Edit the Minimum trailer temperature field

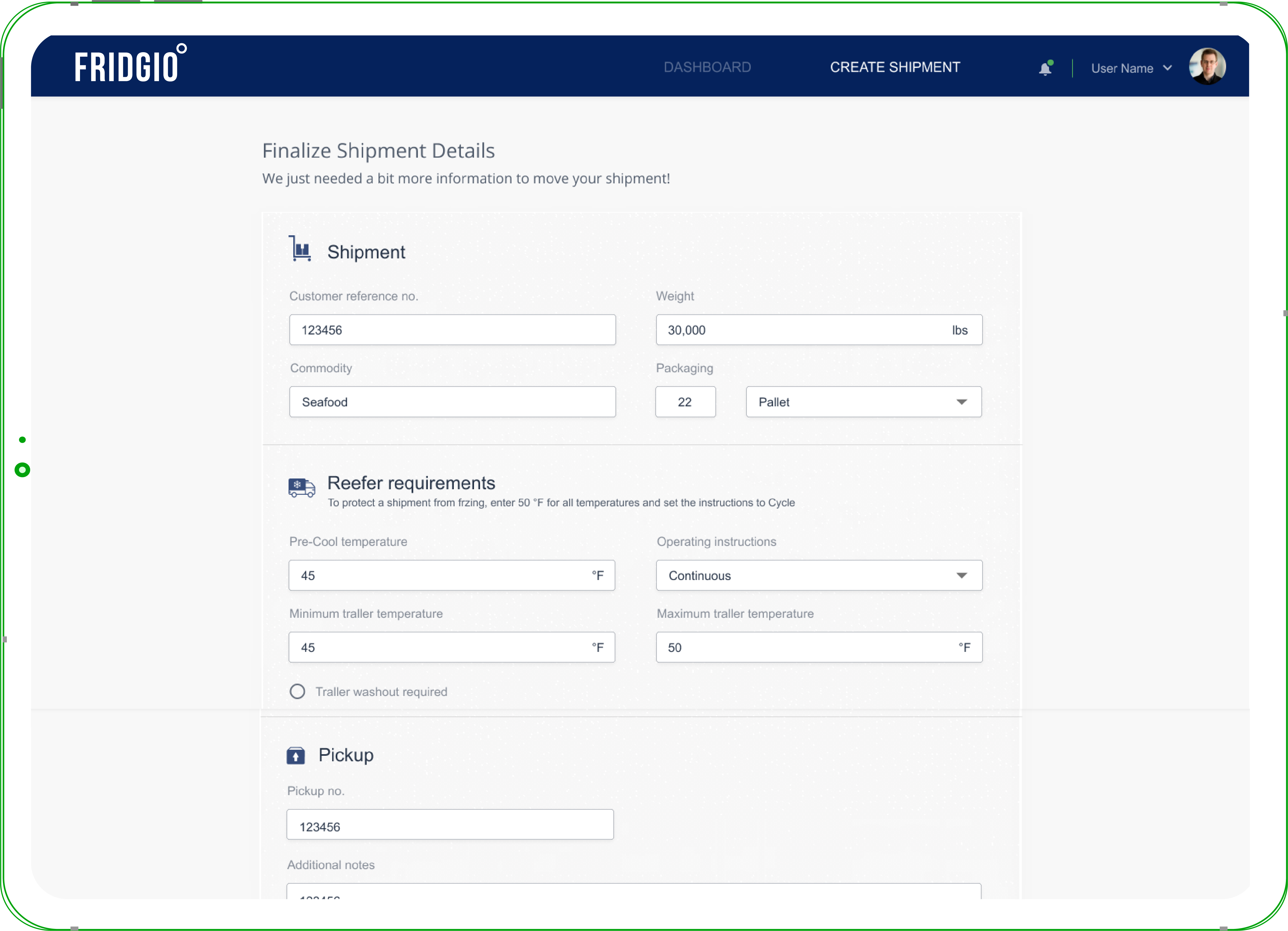[451, 647]
